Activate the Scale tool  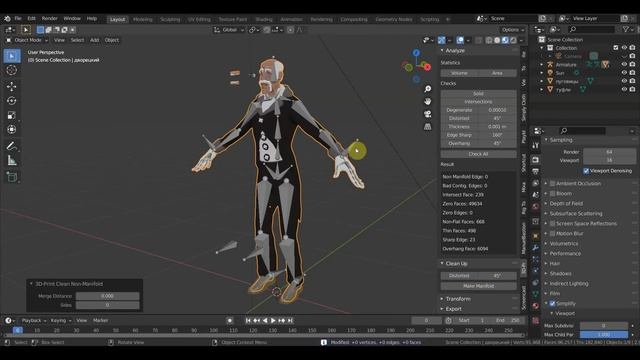coord(11,115)
